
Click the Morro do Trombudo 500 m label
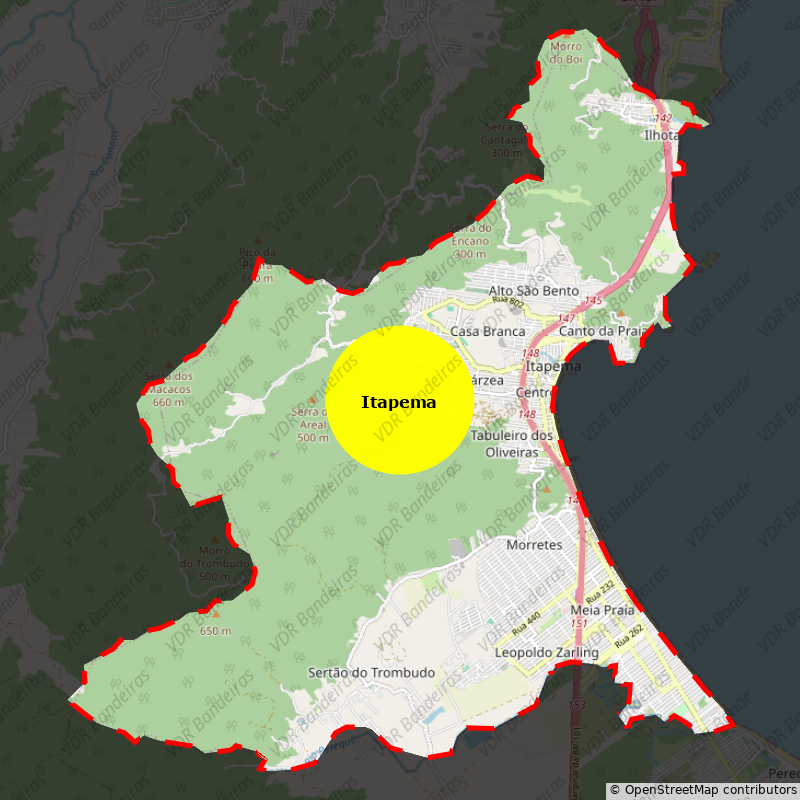tap(215, 564)
